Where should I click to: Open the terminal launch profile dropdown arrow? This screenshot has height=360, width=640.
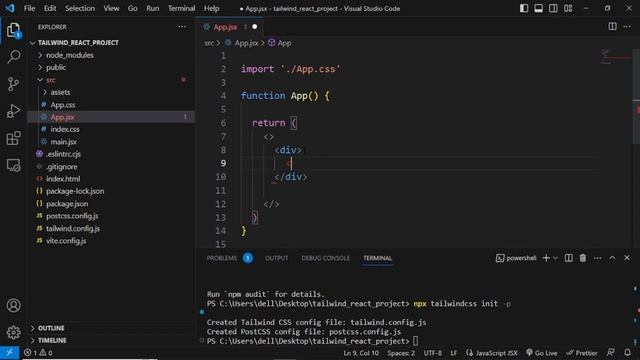(x=555, y=258)
